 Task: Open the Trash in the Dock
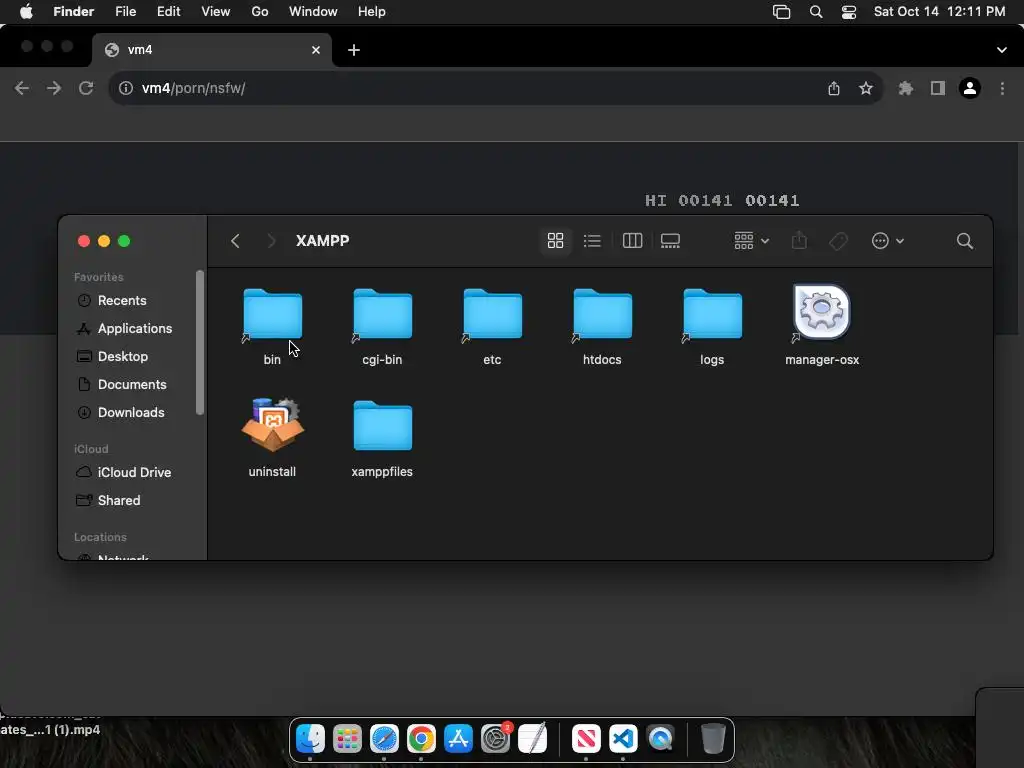point(713,739)
